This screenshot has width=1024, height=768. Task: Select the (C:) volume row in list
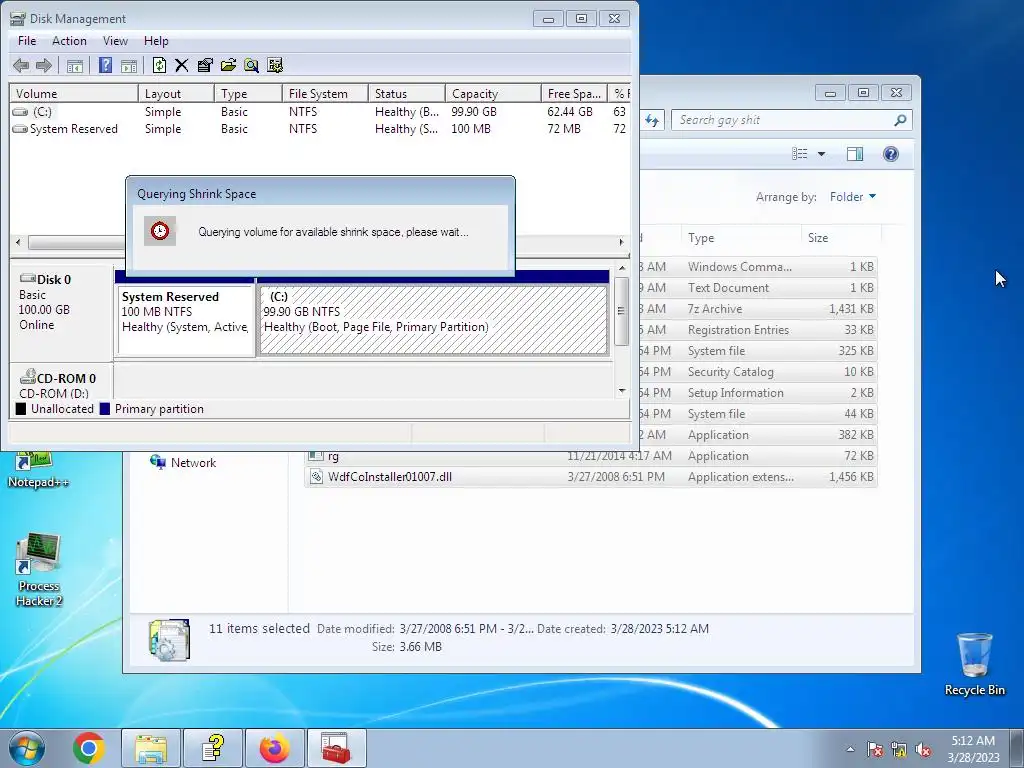(x=320, y=112)
